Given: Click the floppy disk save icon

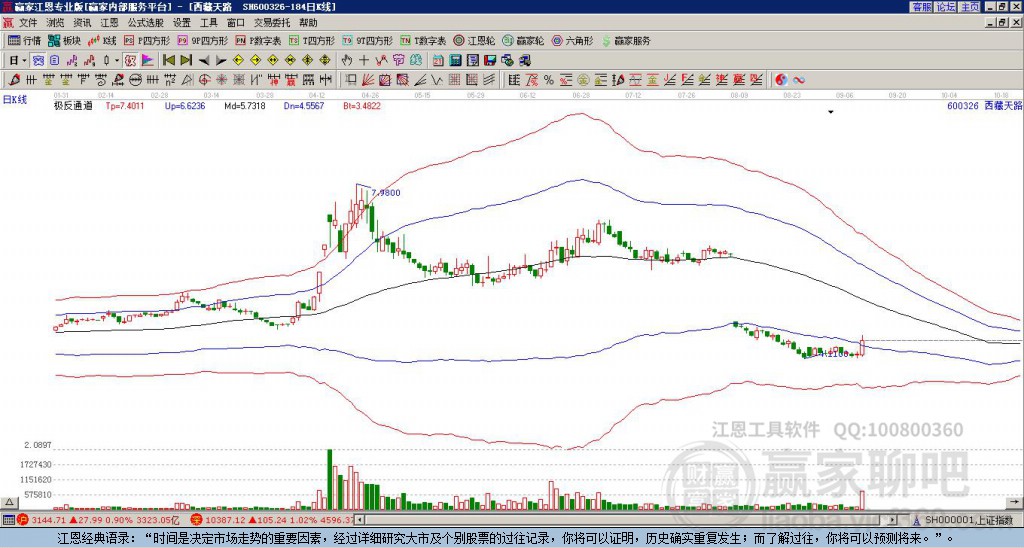Looking at the screenshot, I should 490,61.
